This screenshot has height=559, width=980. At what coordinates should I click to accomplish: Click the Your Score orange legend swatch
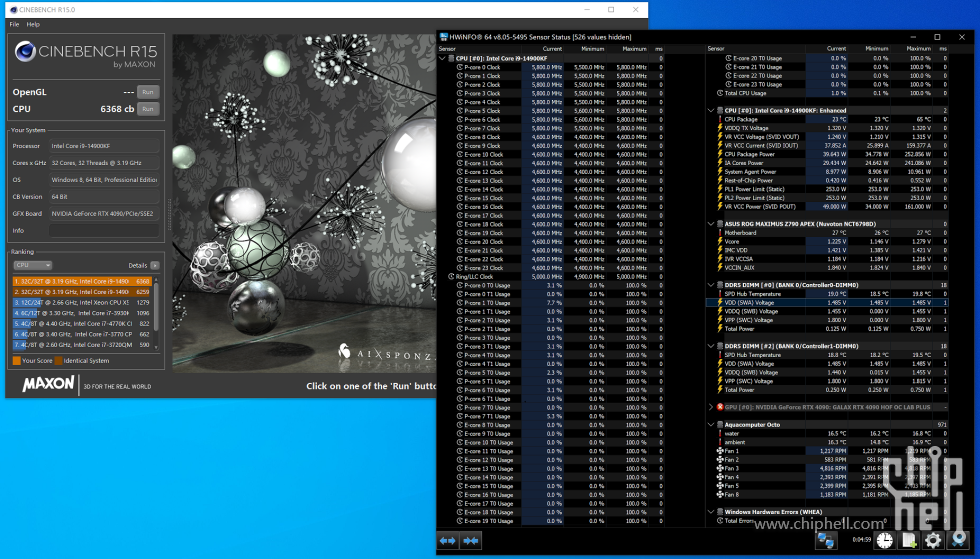pos(17,361)
